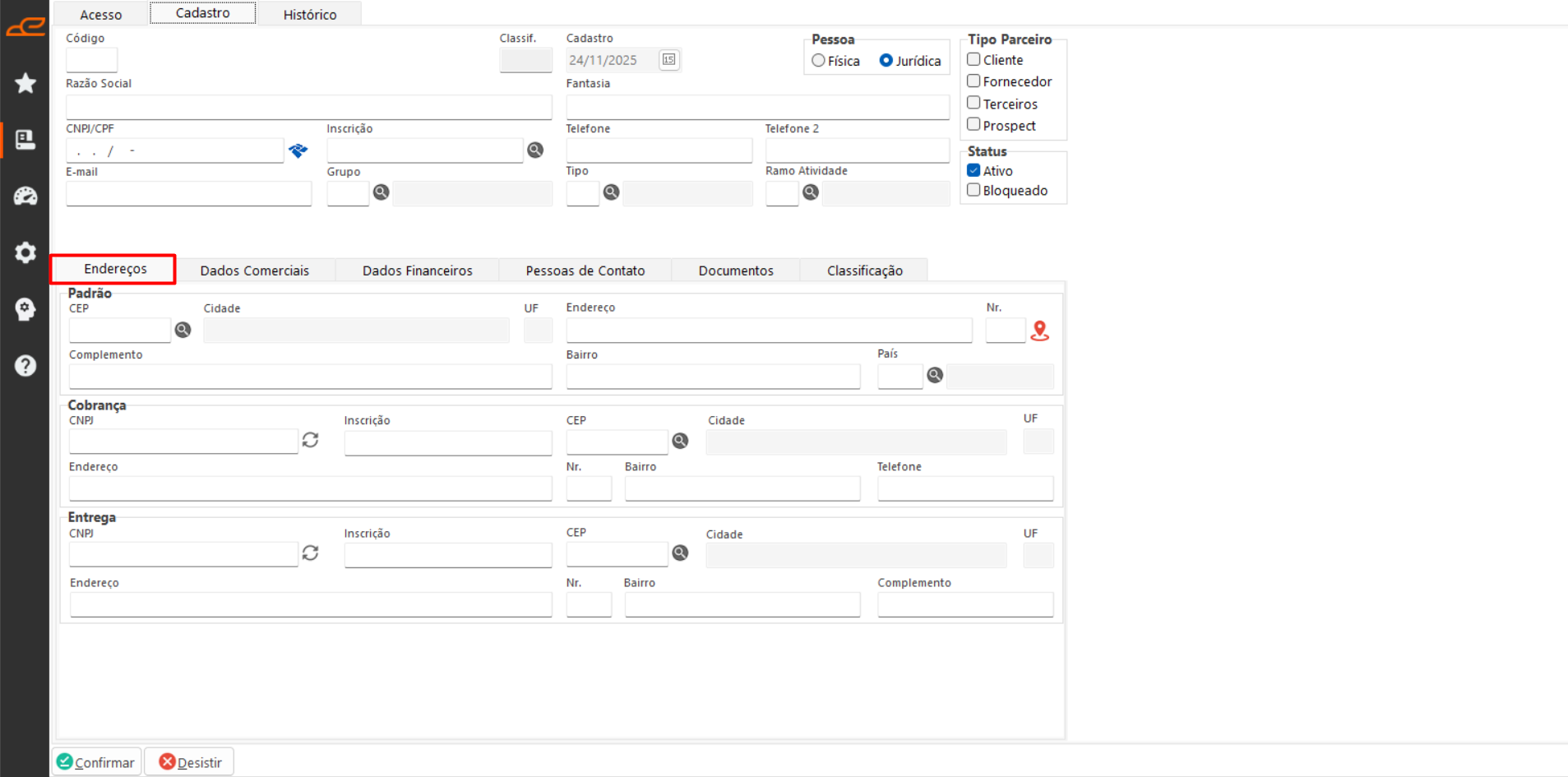
Task: Check the Fornecedor partner type
Action: (974, 81)
